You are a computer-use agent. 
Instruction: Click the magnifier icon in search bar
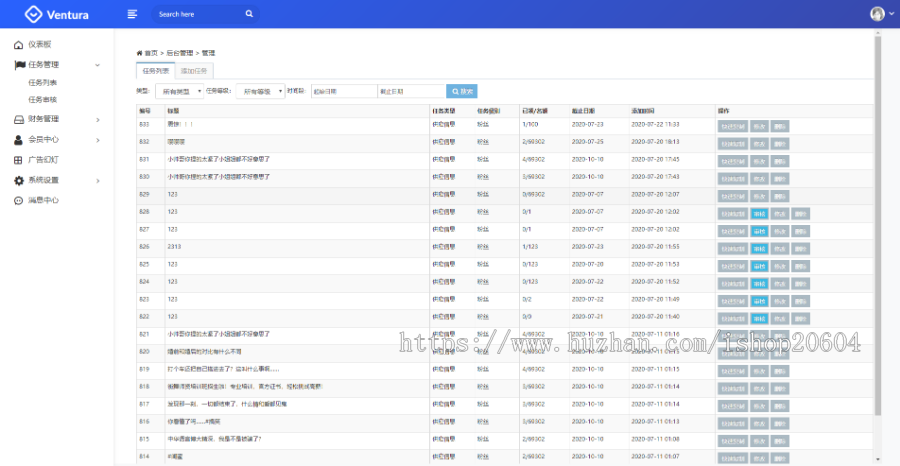coord(249,14)
